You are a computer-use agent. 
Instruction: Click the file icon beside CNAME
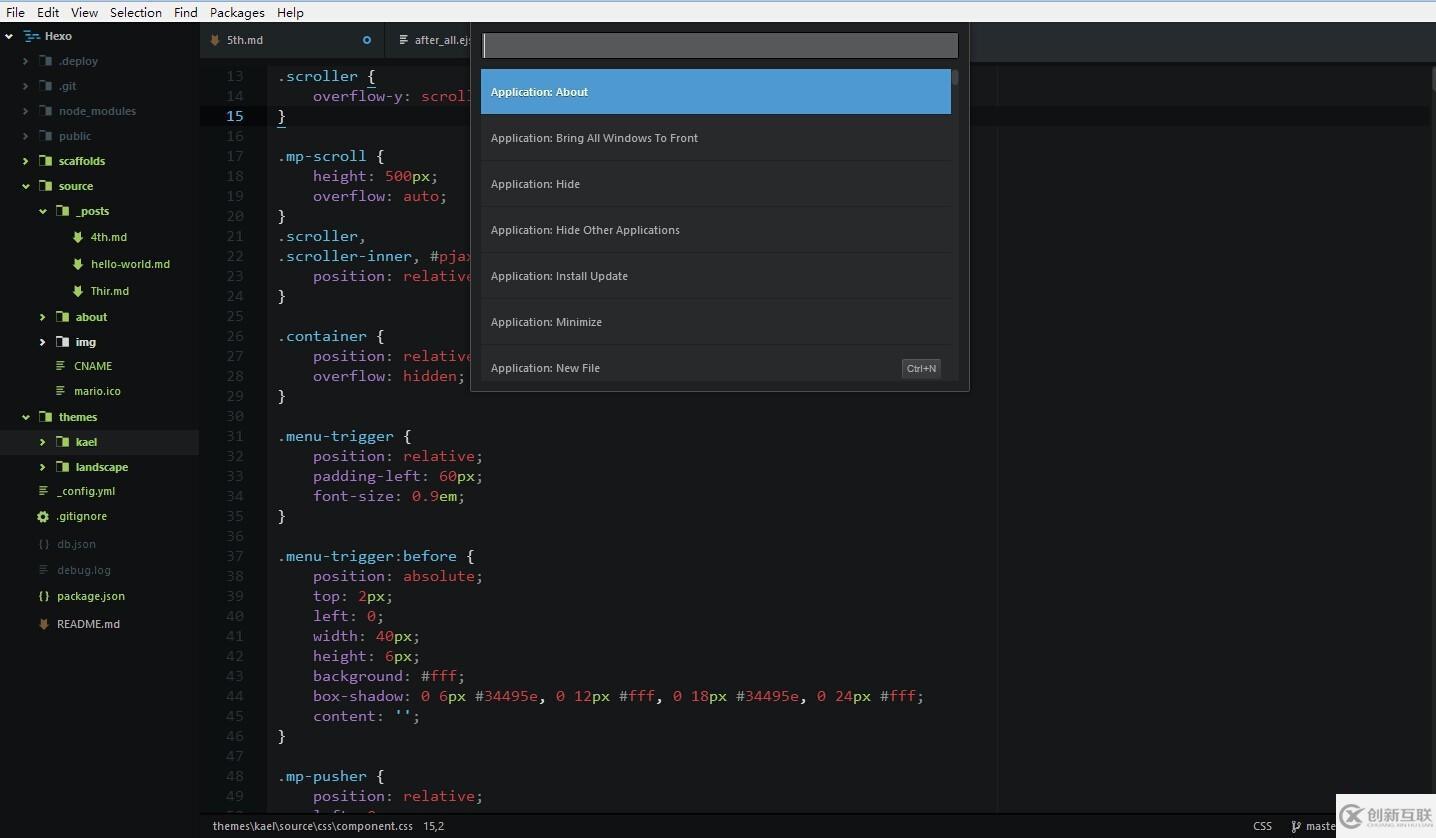click(x=61, y=366)
